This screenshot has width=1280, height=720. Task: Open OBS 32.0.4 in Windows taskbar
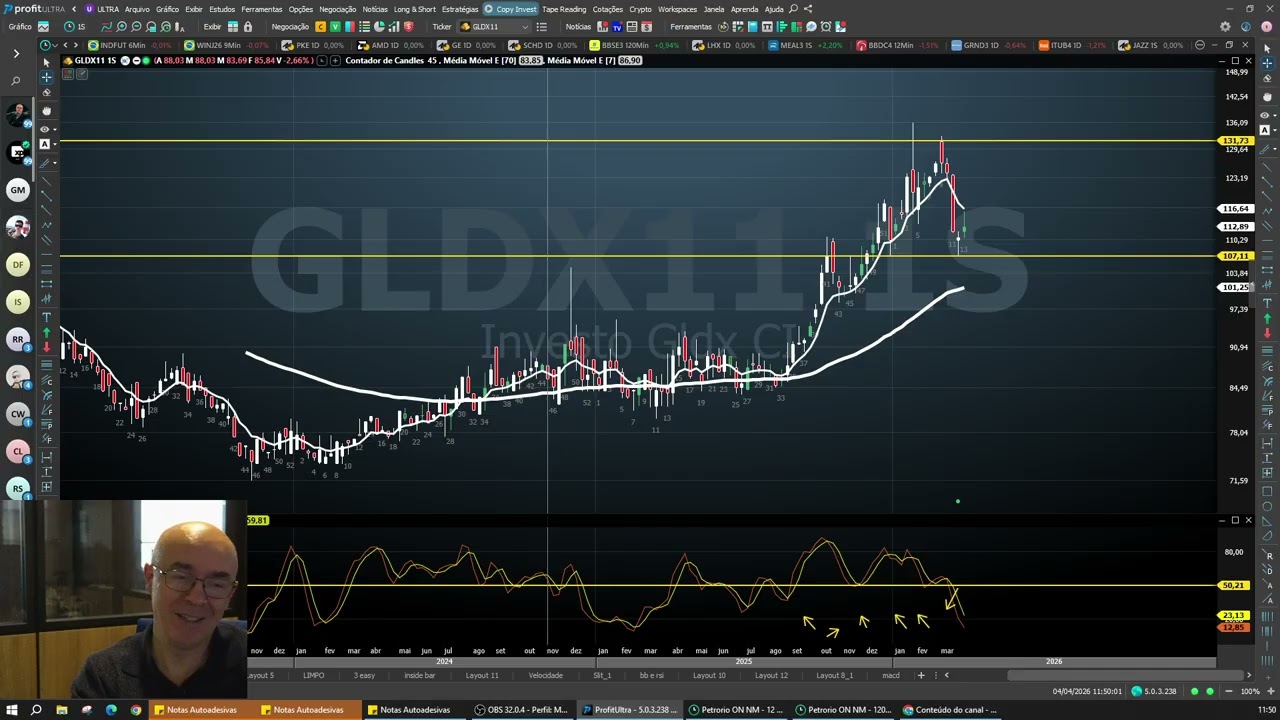pos(520,710)
